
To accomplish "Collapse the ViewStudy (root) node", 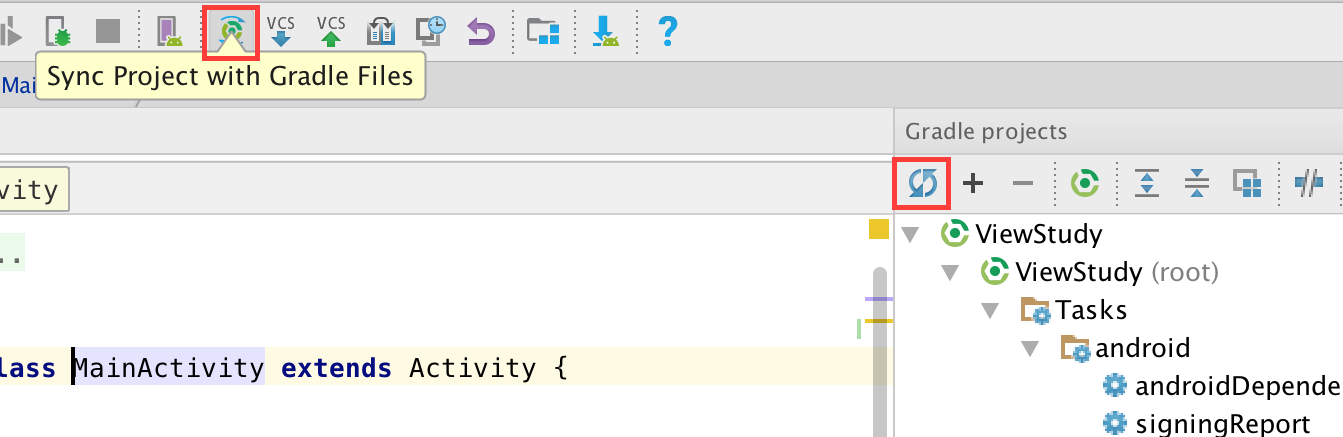I will [949, 272].
